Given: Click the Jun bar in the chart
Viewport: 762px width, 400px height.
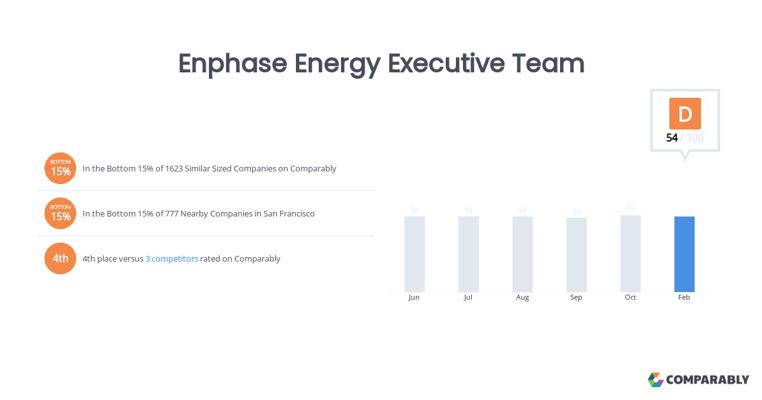Looking at the screenshot, I should (x=414, y=254).
